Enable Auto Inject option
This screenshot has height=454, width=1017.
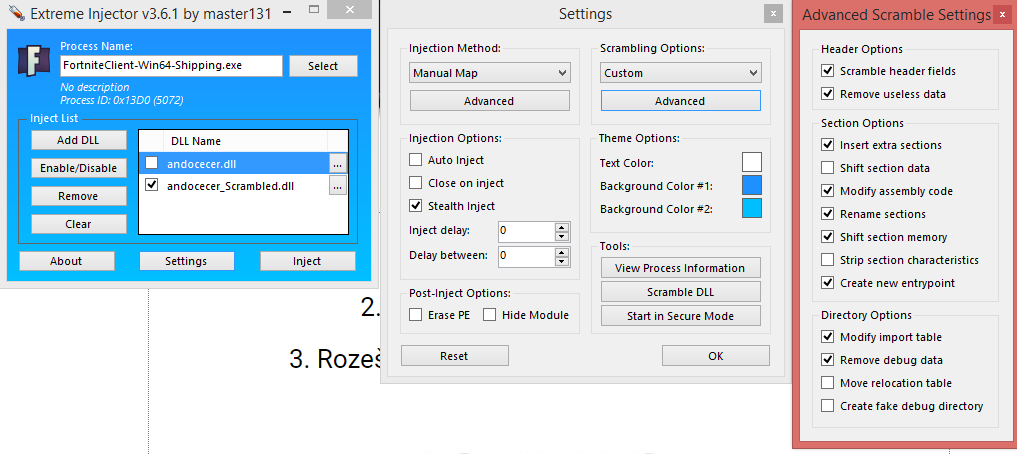[x=416, y=160]
